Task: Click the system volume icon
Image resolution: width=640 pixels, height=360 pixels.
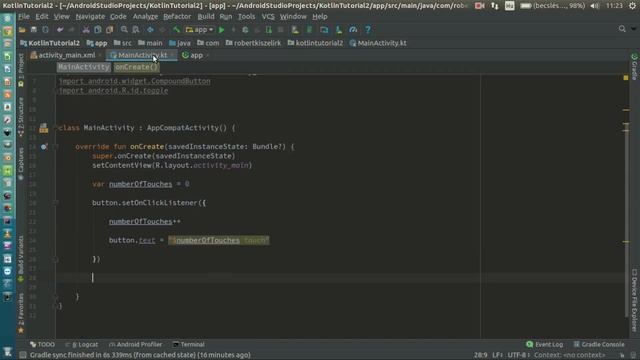Action: point(595,6)
